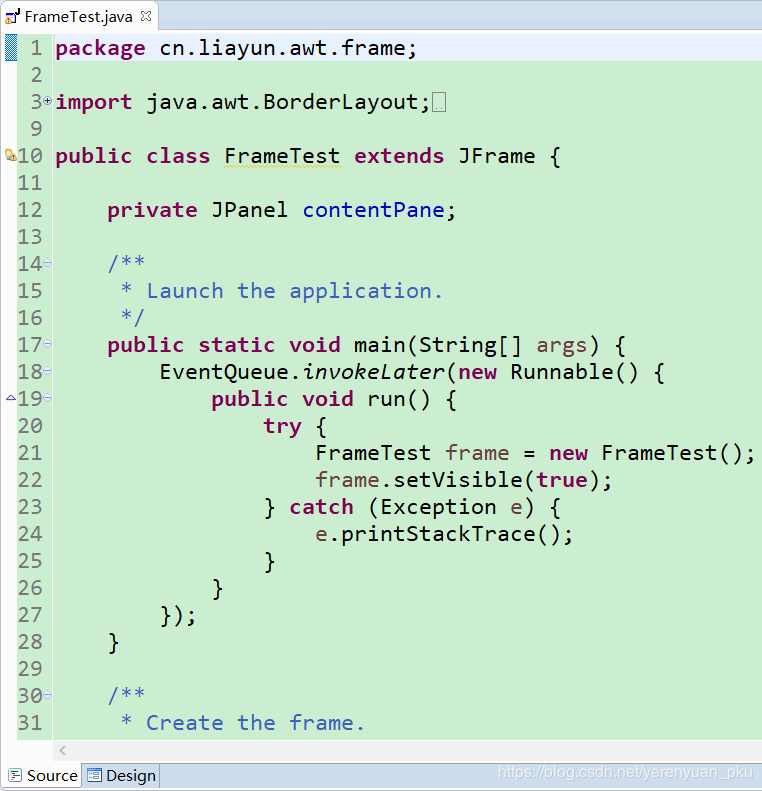Switch to the Design tab
Screen dimensions: 762x791
121,775
